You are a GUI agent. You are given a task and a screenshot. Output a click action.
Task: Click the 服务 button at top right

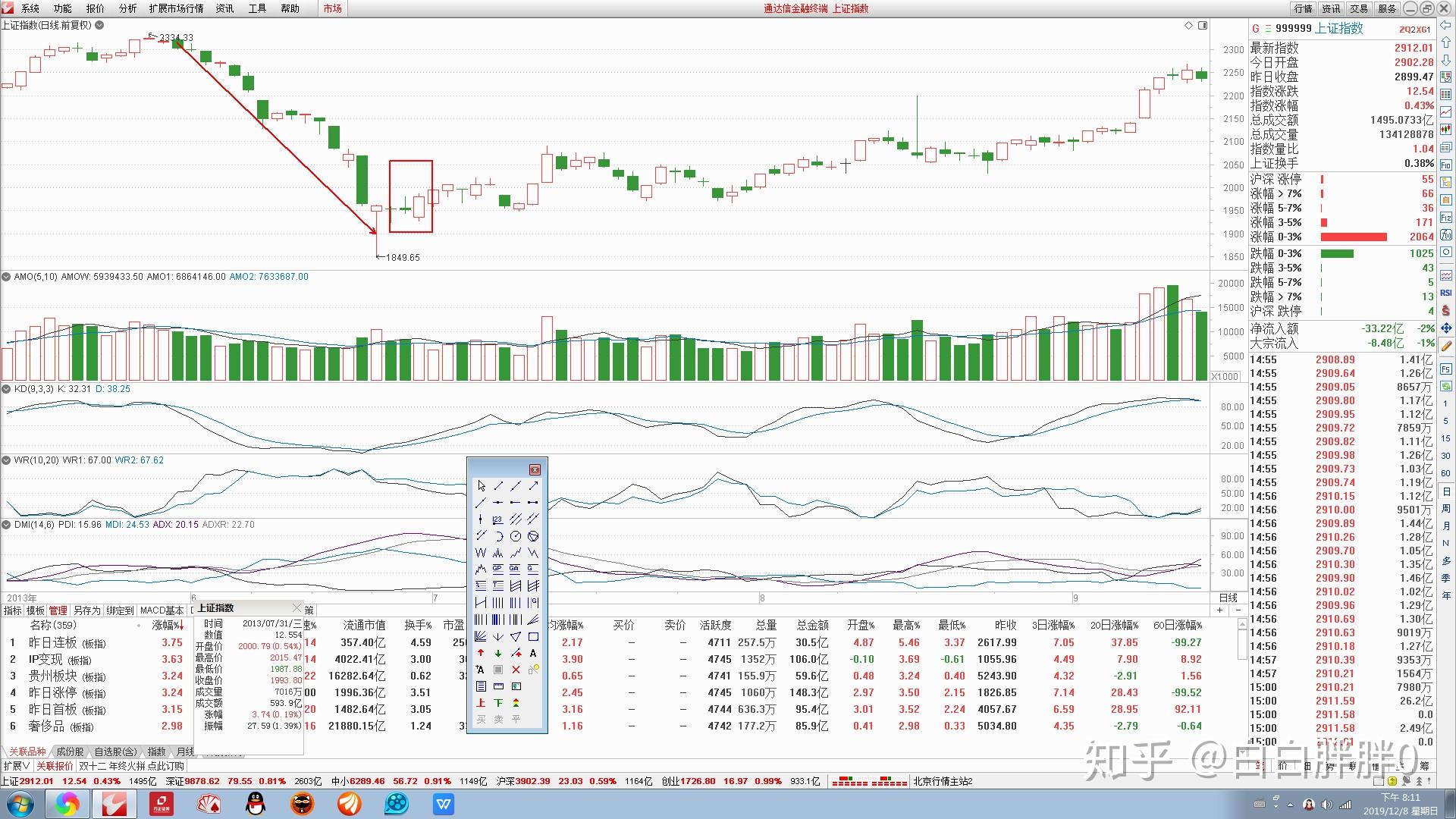pos(1387,8)
